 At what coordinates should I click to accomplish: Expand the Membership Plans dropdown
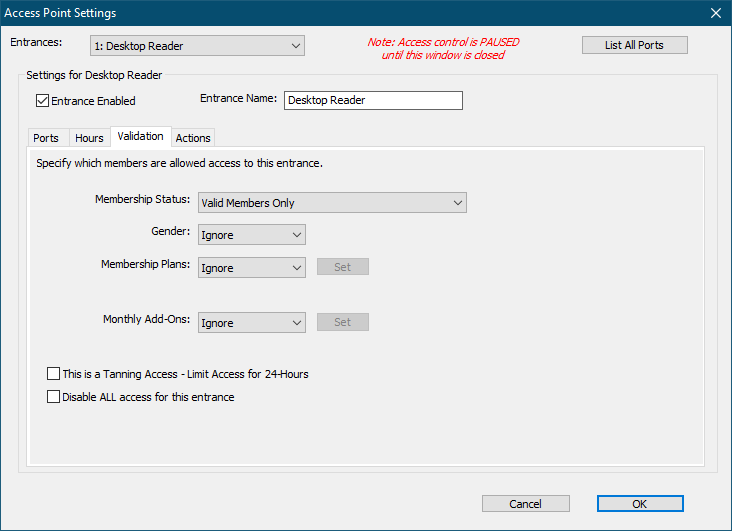click(252, 268)
